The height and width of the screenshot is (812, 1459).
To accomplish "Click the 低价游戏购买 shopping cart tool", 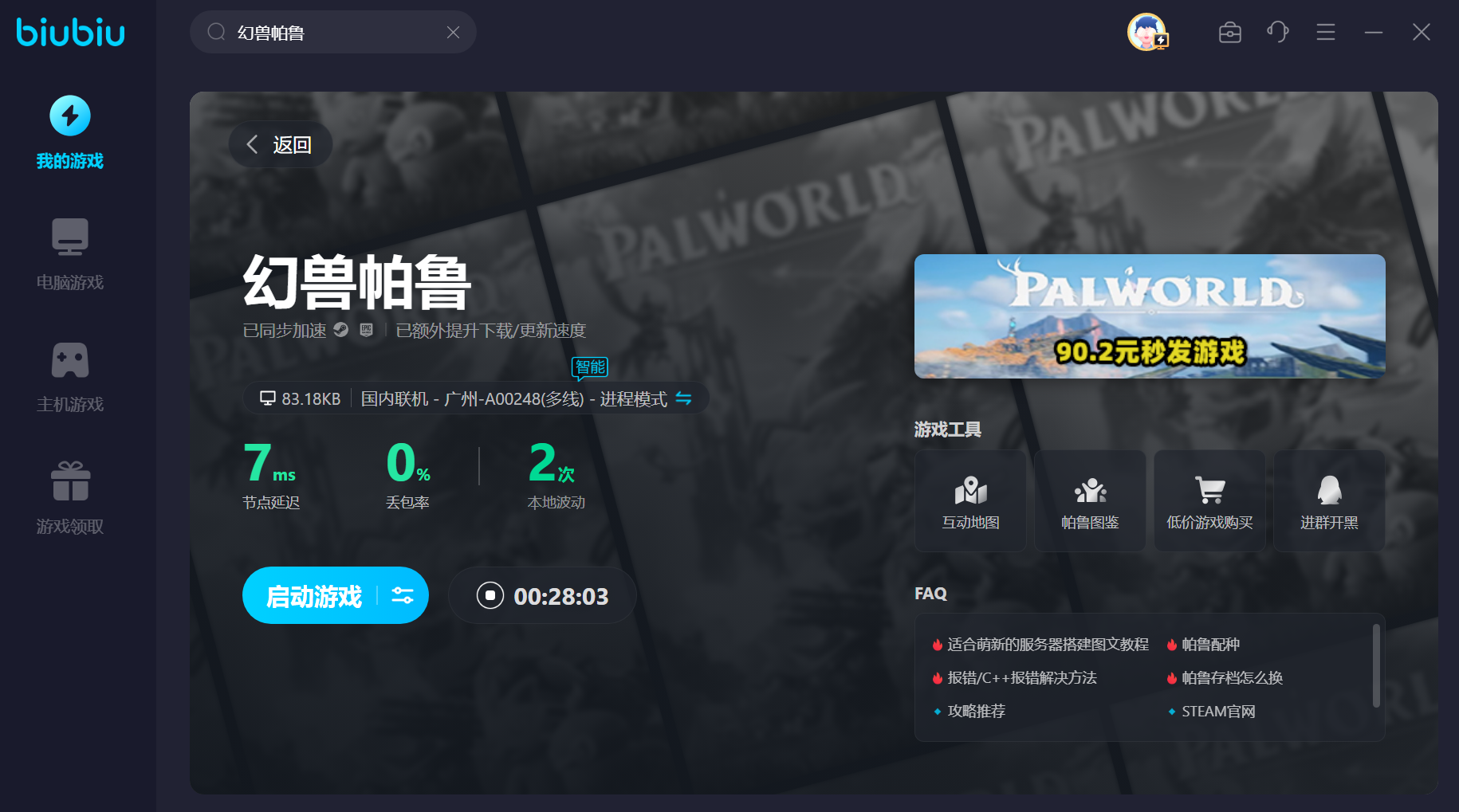I will (x=1209, y=501).
